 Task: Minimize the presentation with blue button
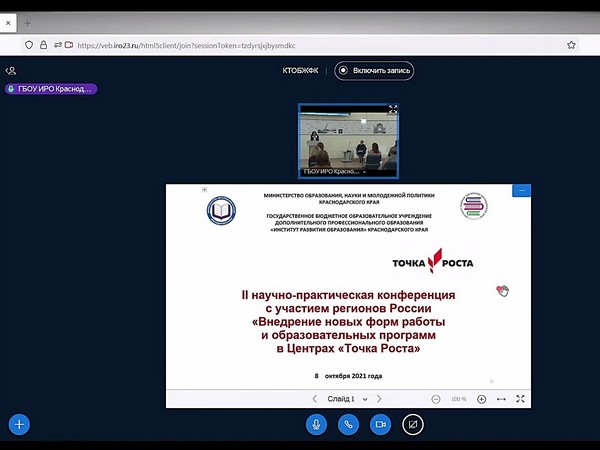[522, 191]
